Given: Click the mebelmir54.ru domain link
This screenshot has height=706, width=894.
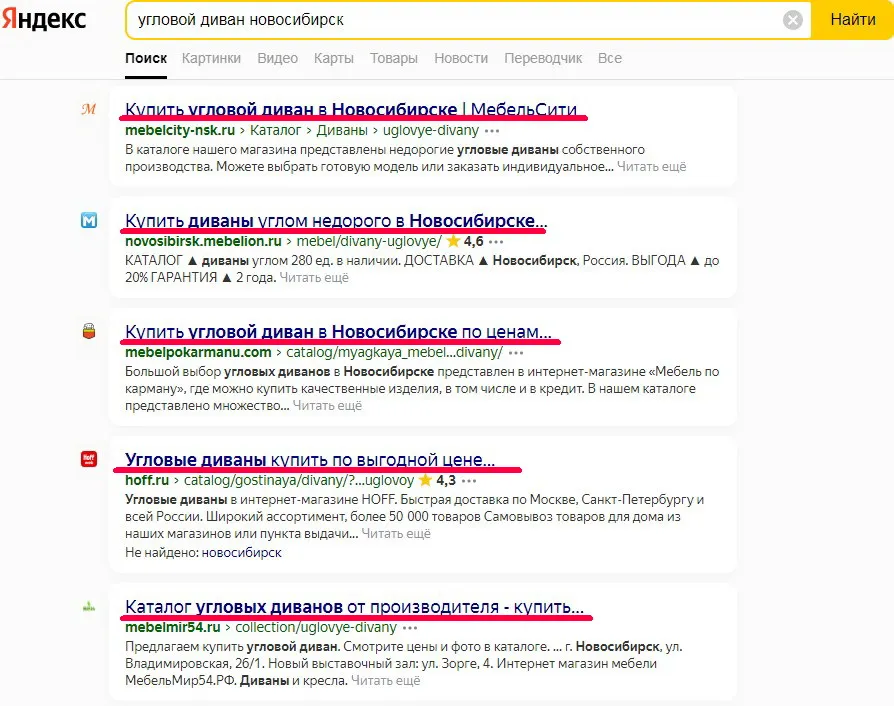Looking at the screenshot, I should tap(173, 627).
